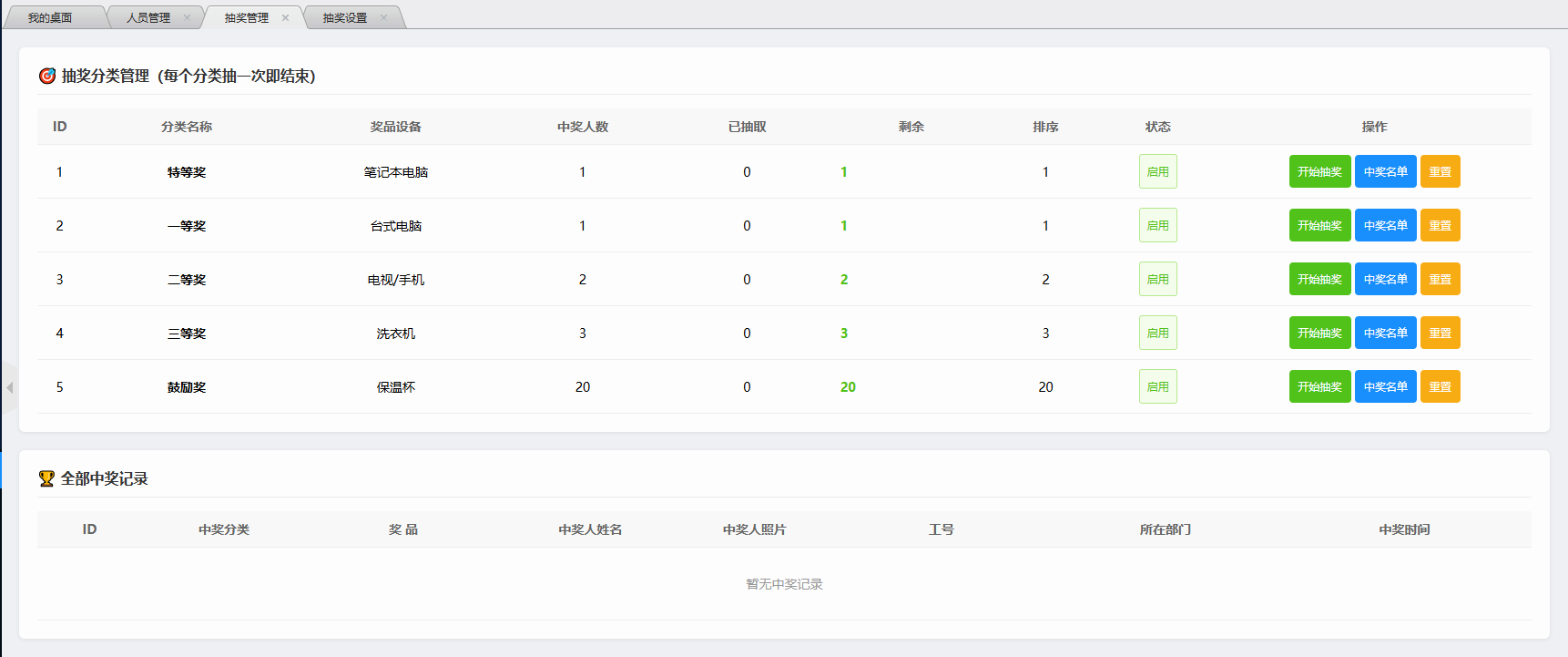Close the 抽奖设置 tab
This screenshot has height=657, width=1568.
point(383,17)
